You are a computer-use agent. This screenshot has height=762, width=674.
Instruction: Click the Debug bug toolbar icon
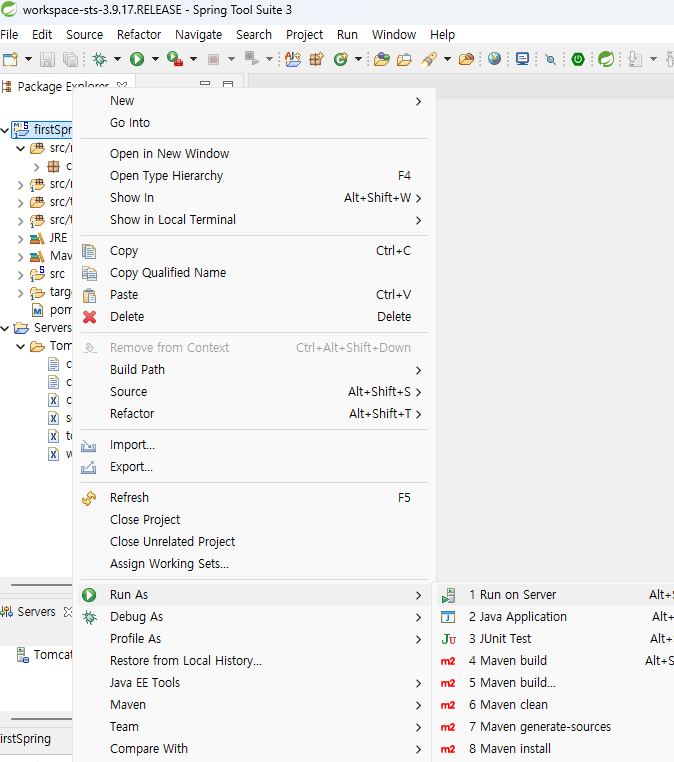[100, 59]
